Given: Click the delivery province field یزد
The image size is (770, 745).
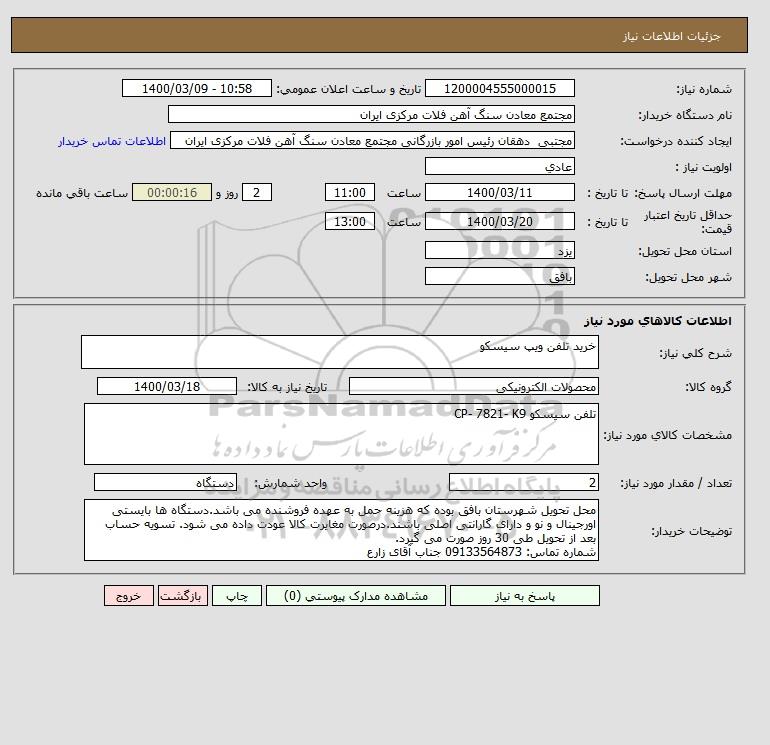Looking at the screenshot, I should (500, 250).
